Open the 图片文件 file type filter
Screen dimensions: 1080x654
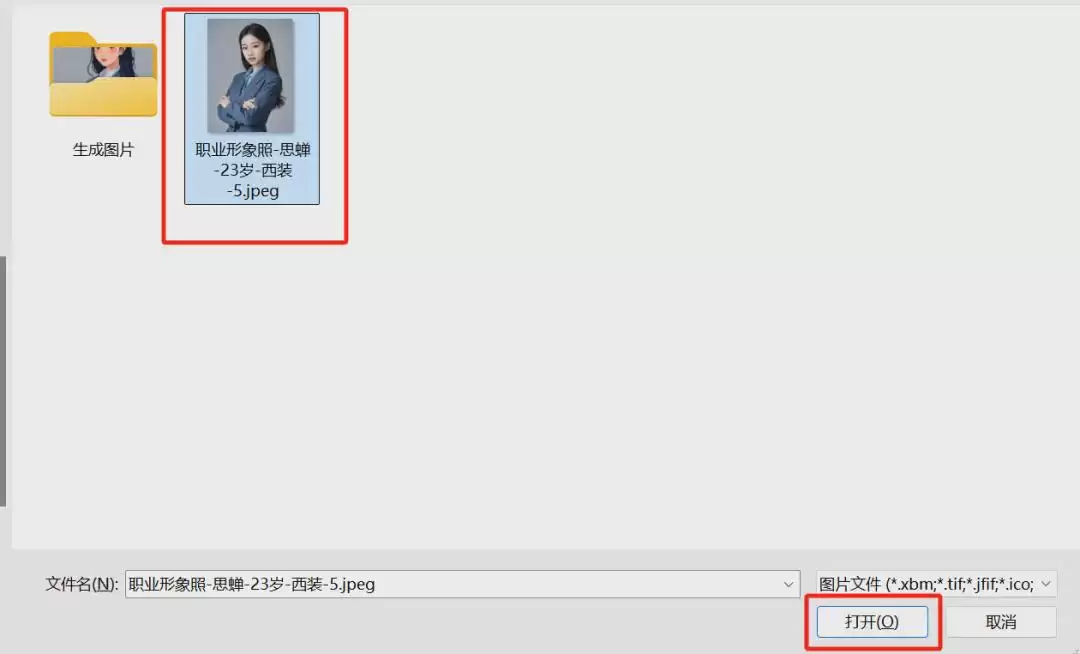(936, 584)
